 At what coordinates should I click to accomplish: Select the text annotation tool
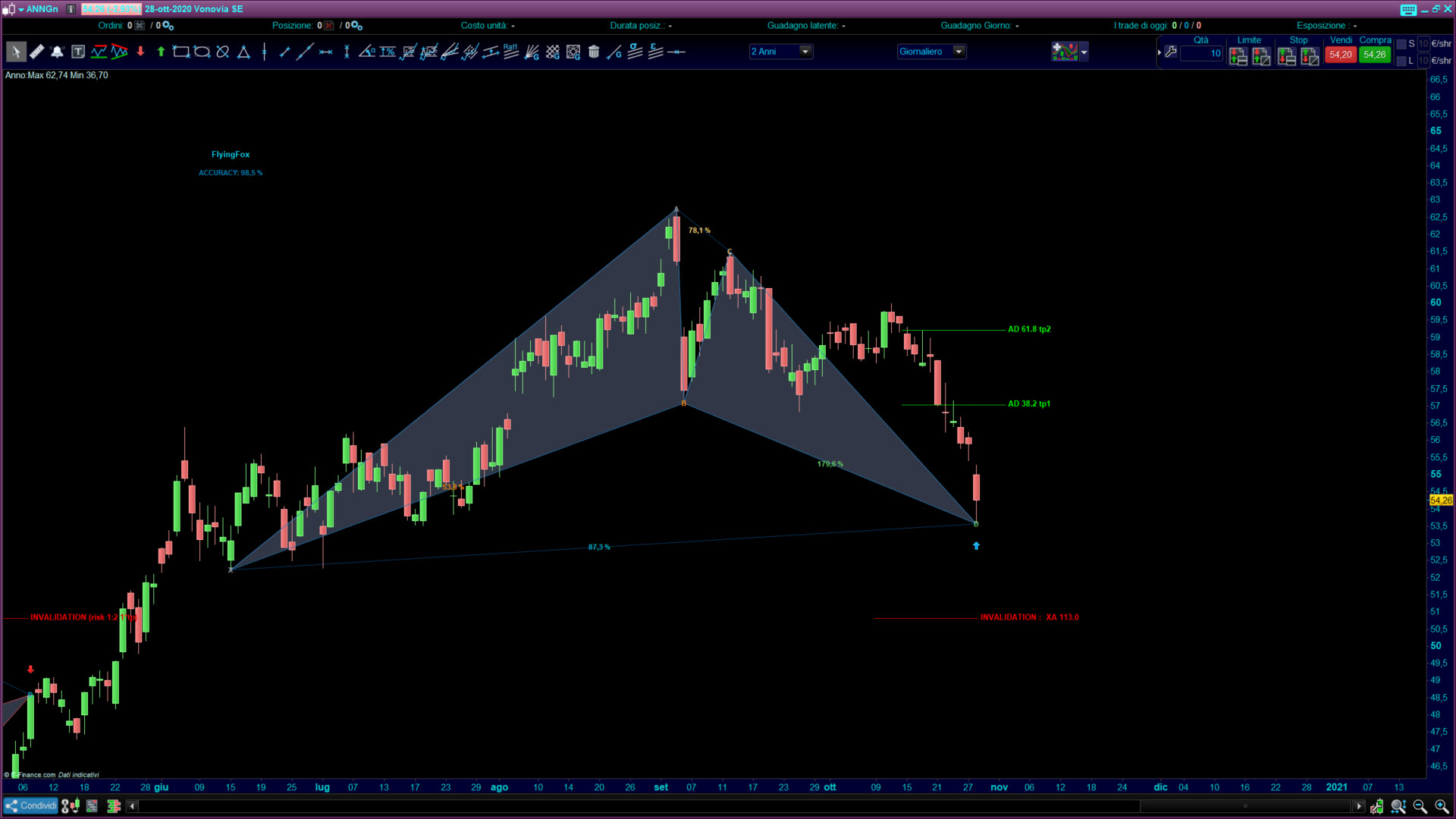78,52
